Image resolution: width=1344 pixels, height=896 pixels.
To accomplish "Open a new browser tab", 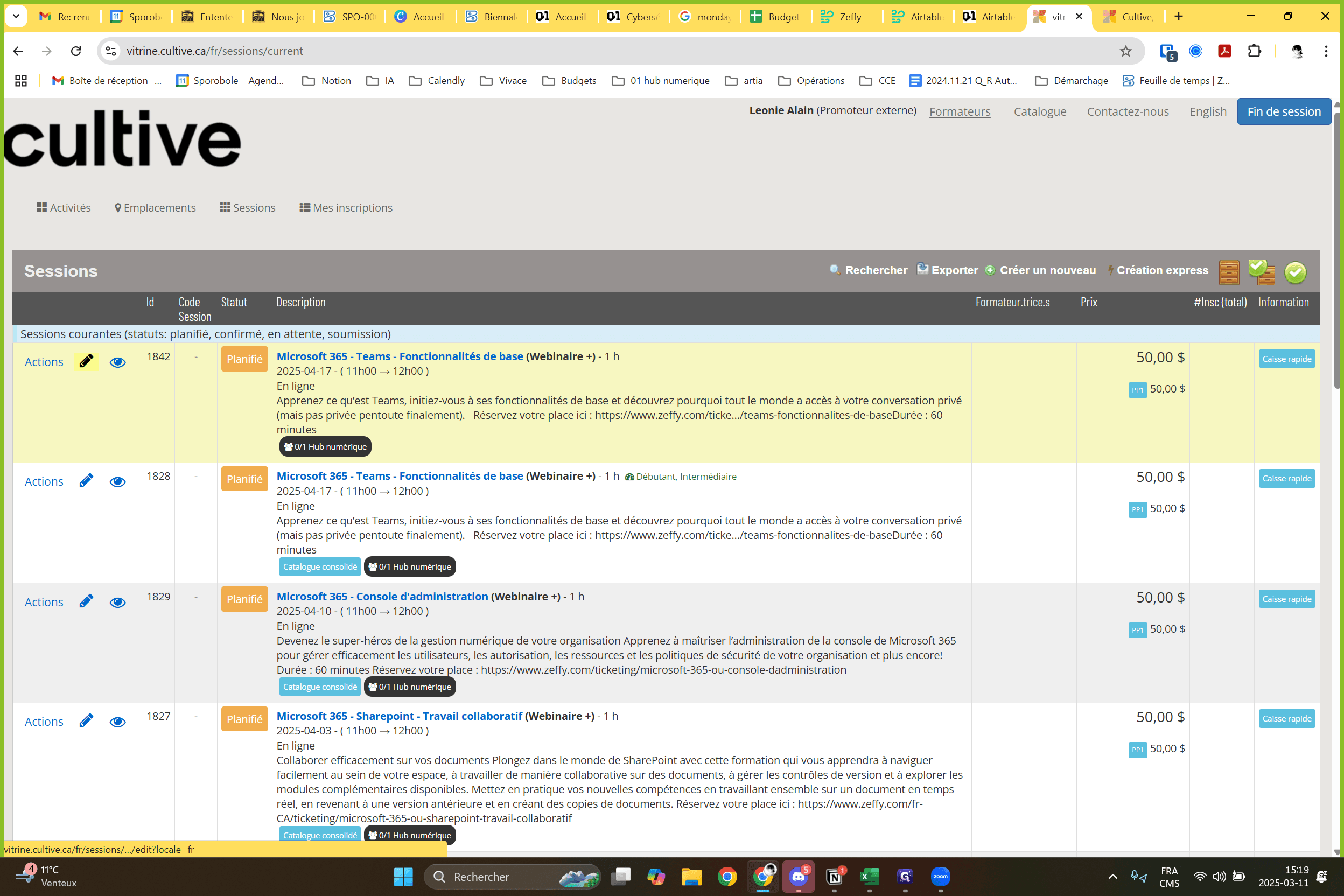I will click(x=1178, y=16).
